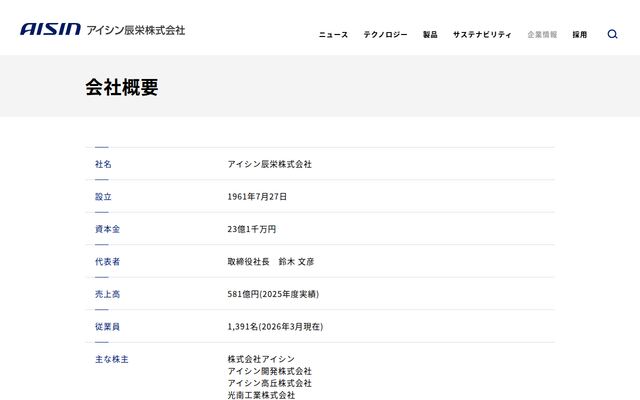Select shareholder アイシン高丘株式会社
This screenshot has height=400, width=640.
tap(269, 383)
